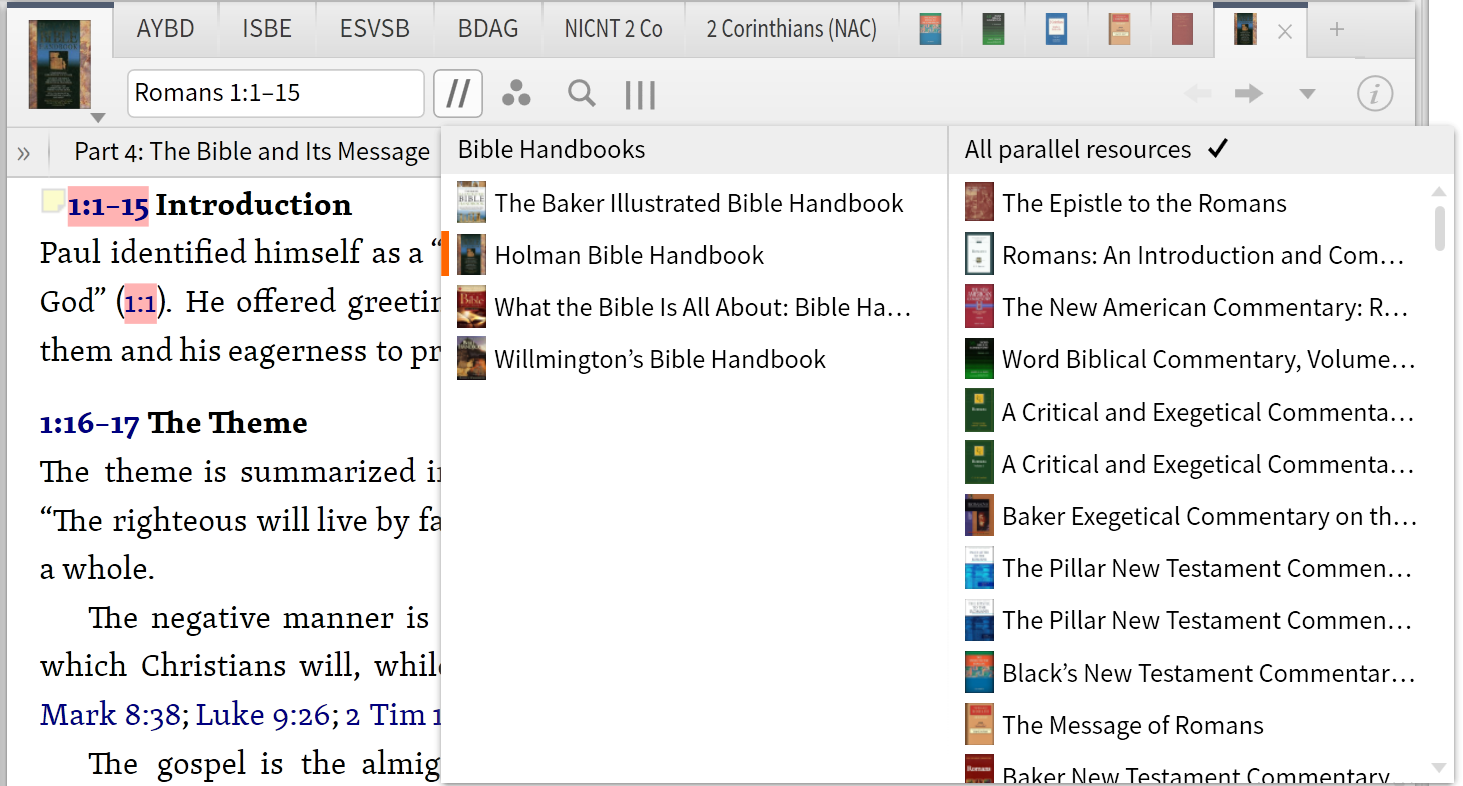The width and height of the screenshot is (1463, 786).
Task: Go forward with the right arrow
Action: (x=1249, y=94)
